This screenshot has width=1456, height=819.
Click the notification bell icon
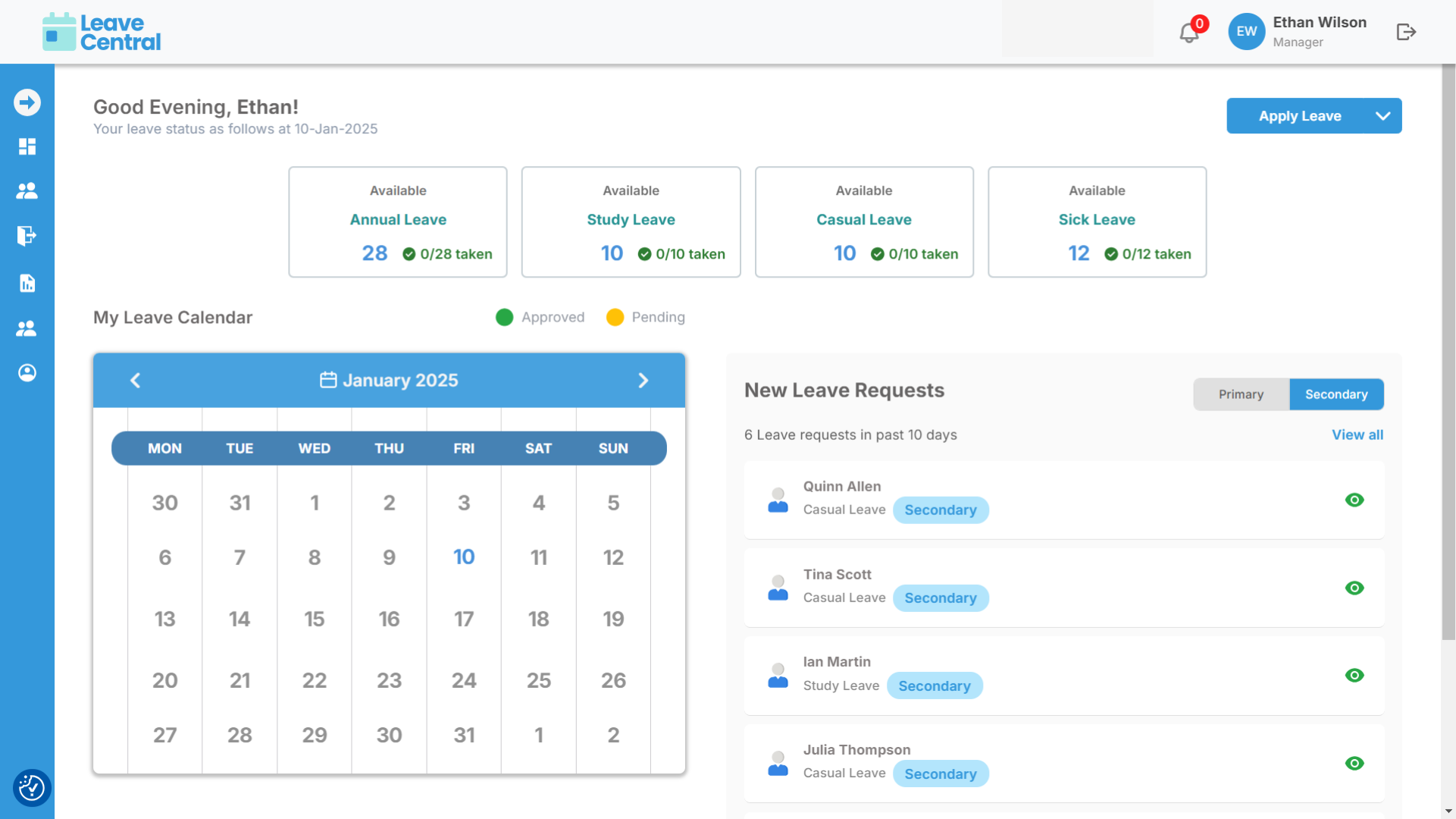pos(1188,33)
